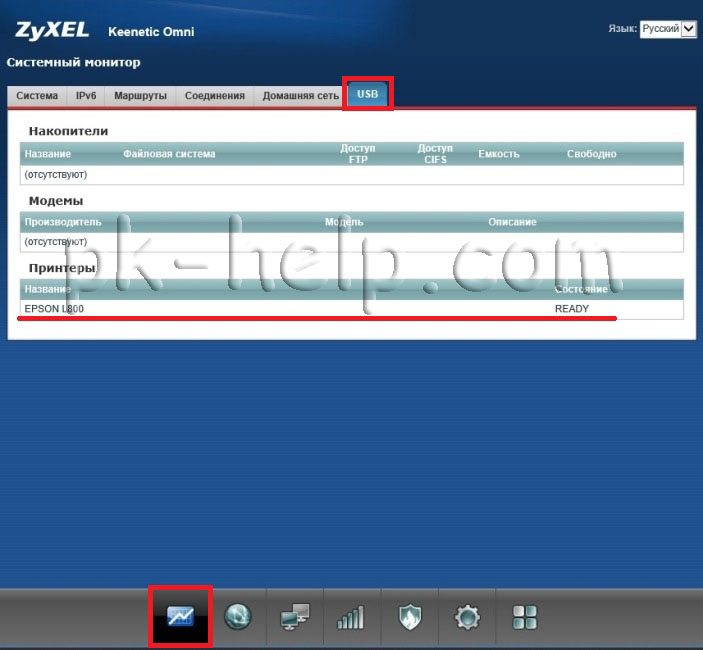Click the Доступ CIFS column header

(x=435, y=154)
